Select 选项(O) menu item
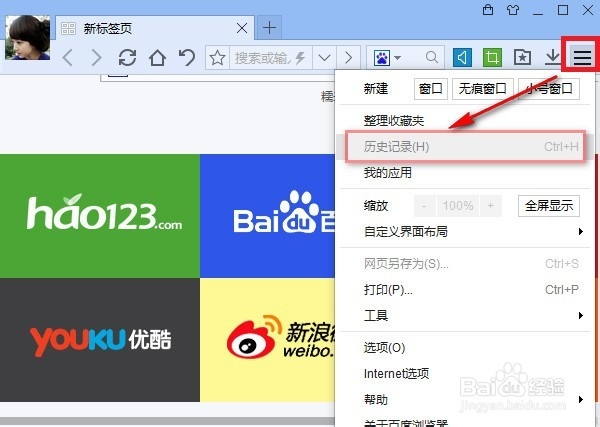 pyautogui.click(x=465, y=347)
